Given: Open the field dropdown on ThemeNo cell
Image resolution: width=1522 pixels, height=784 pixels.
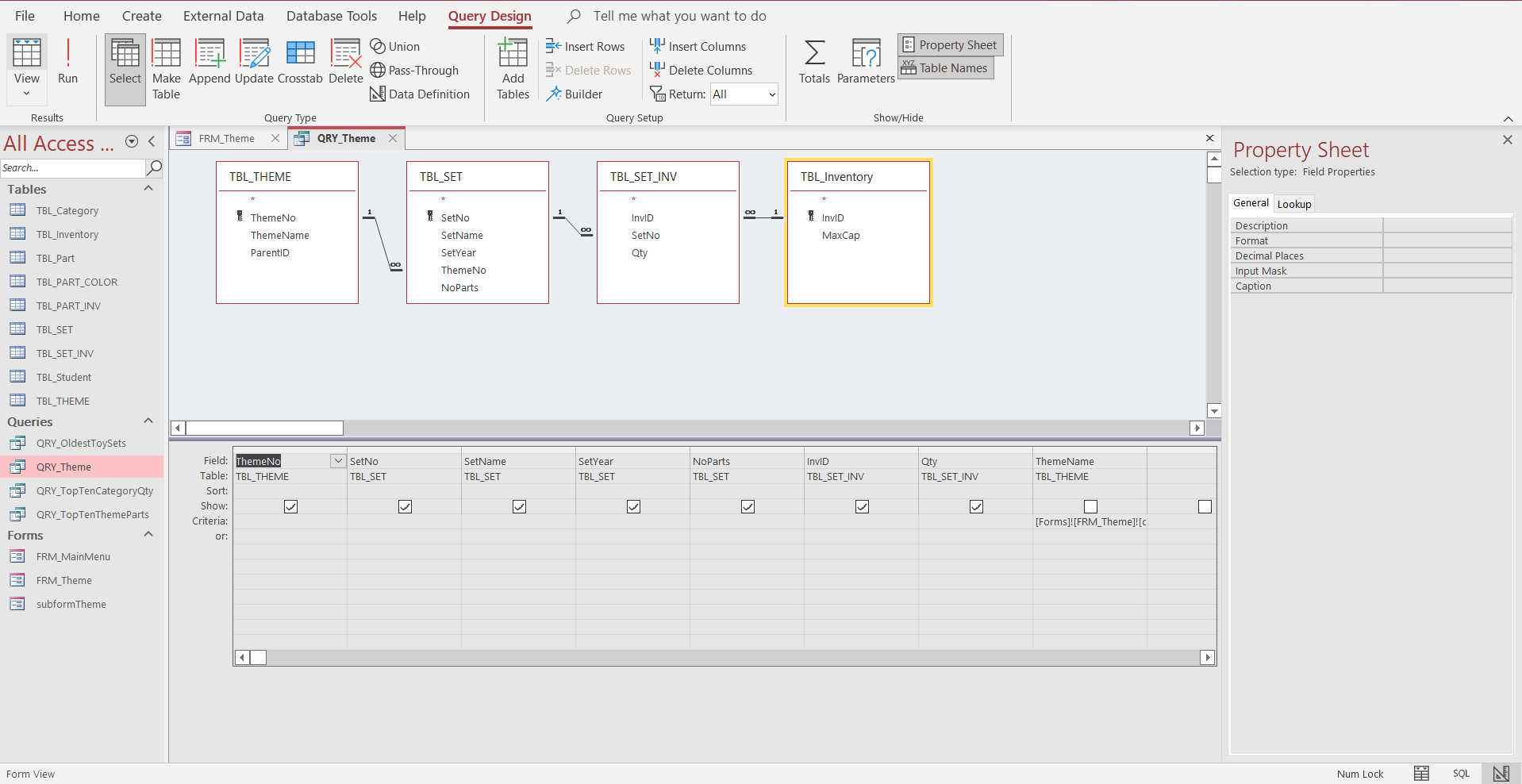Looking at the screenshot, I should pyautogui.click(x=337, y=460).
